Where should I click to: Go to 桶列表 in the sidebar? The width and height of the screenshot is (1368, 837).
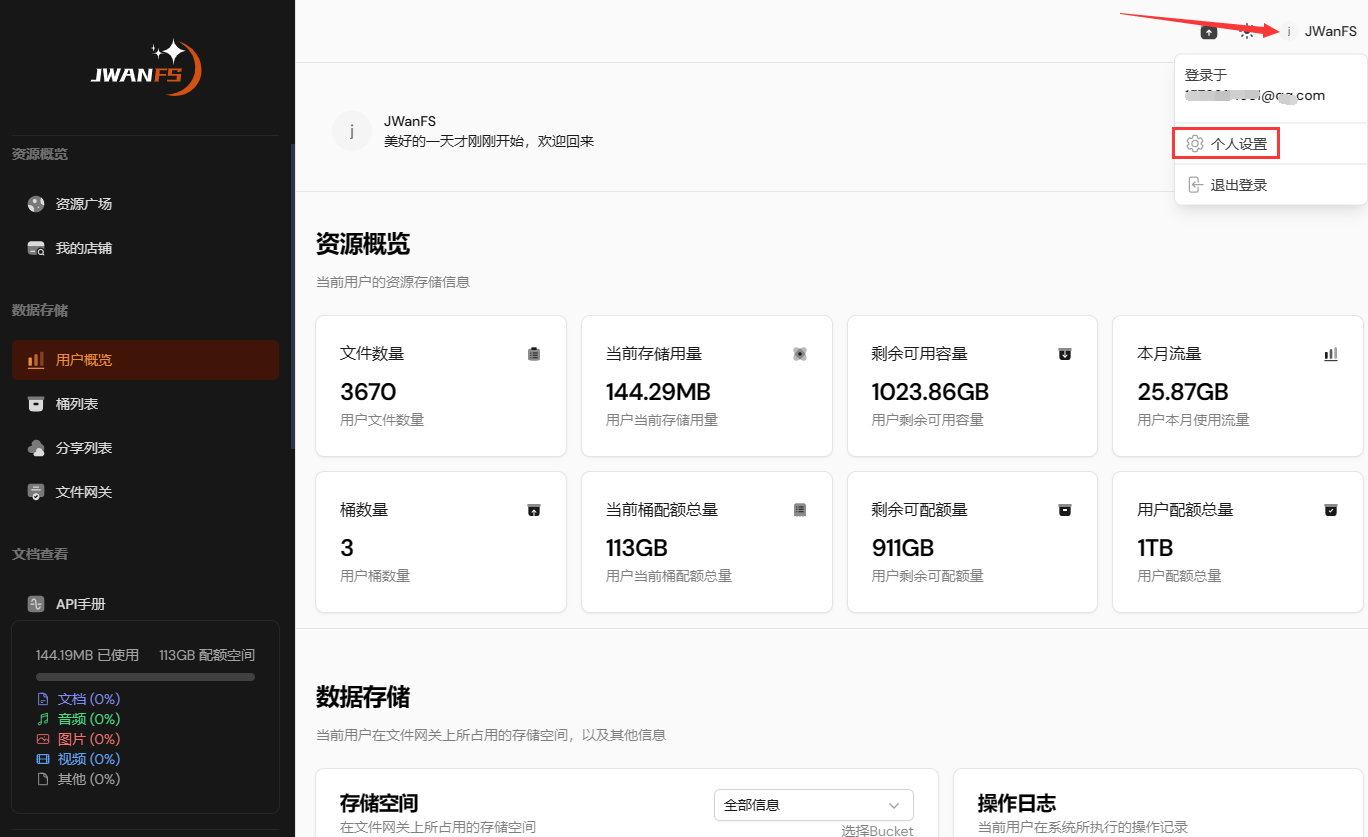(x=146, y=404)
